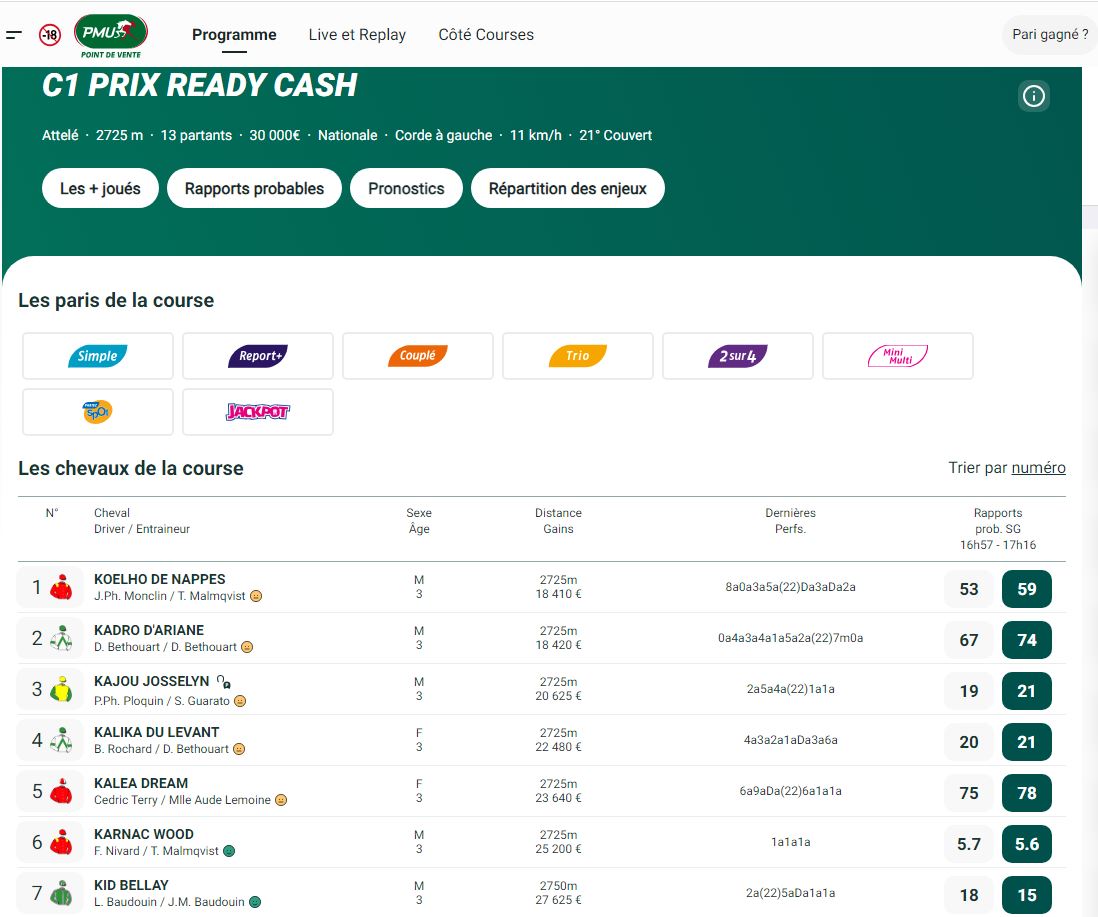1098x917 pixels.
Task: Select odds 5.6 for Karnac Wood
Action: tap(1027, 844)
